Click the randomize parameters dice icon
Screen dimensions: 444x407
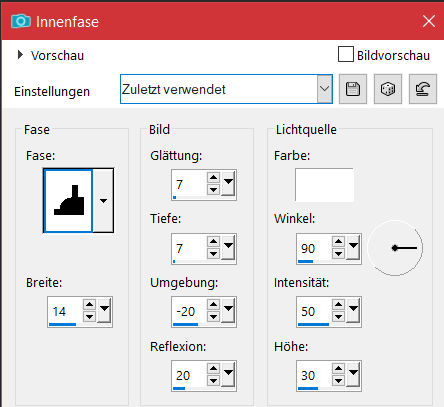388,89
